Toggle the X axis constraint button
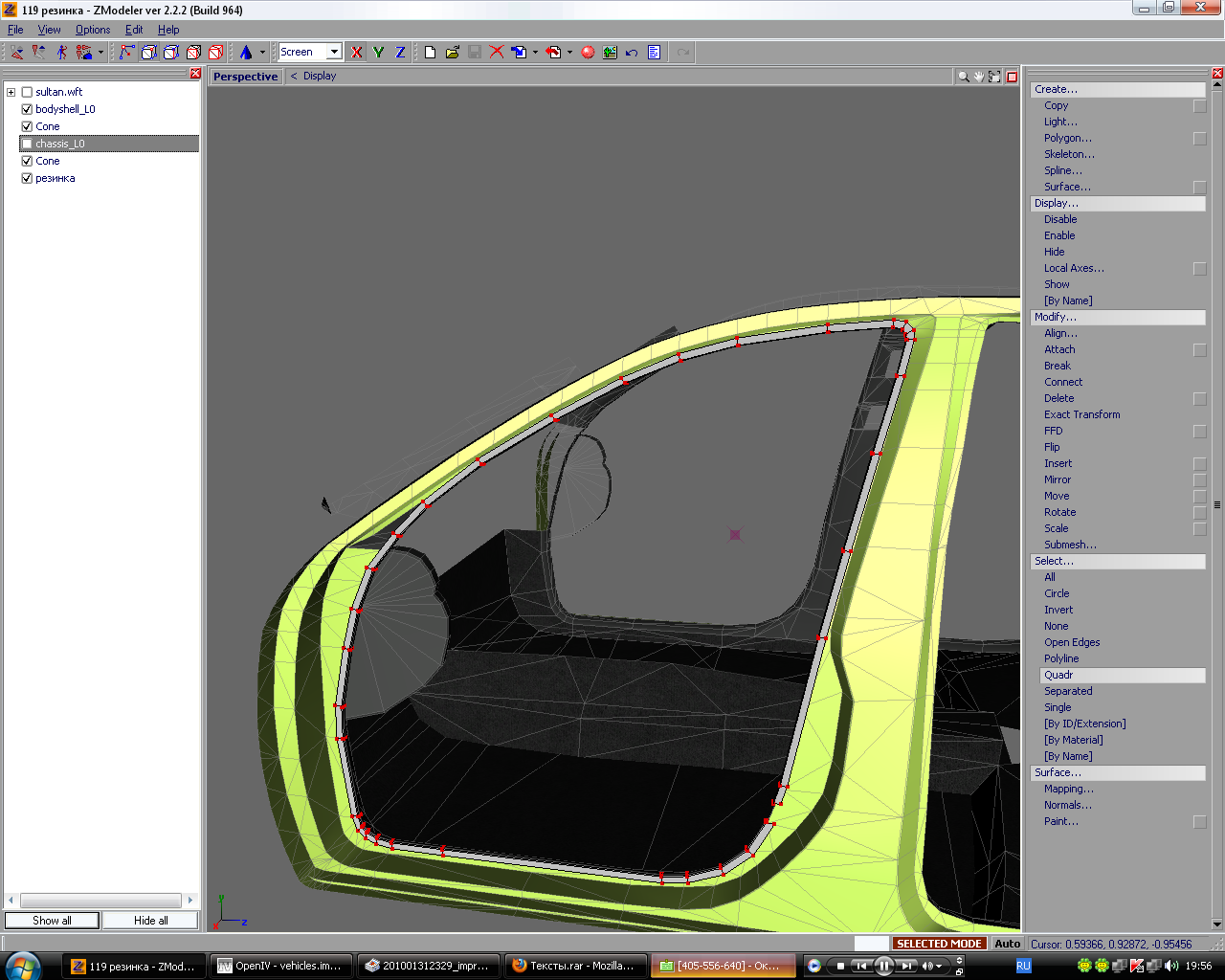Viewport: 1225px width, 980px height. [357, 53]
